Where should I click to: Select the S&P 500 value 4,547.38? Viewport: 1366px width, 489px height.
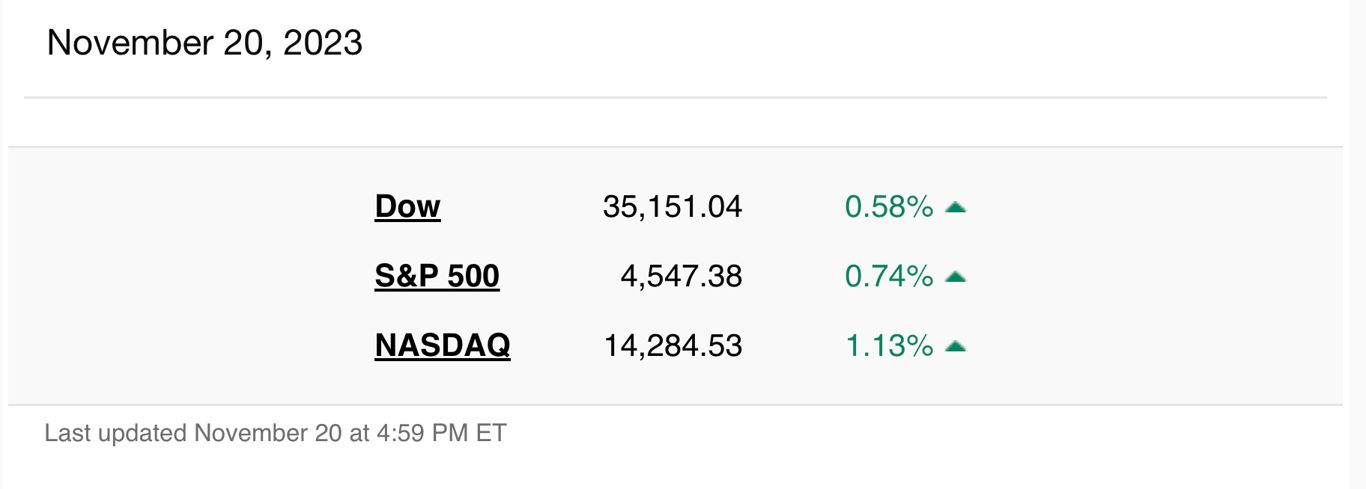click(x=681, y=276)
